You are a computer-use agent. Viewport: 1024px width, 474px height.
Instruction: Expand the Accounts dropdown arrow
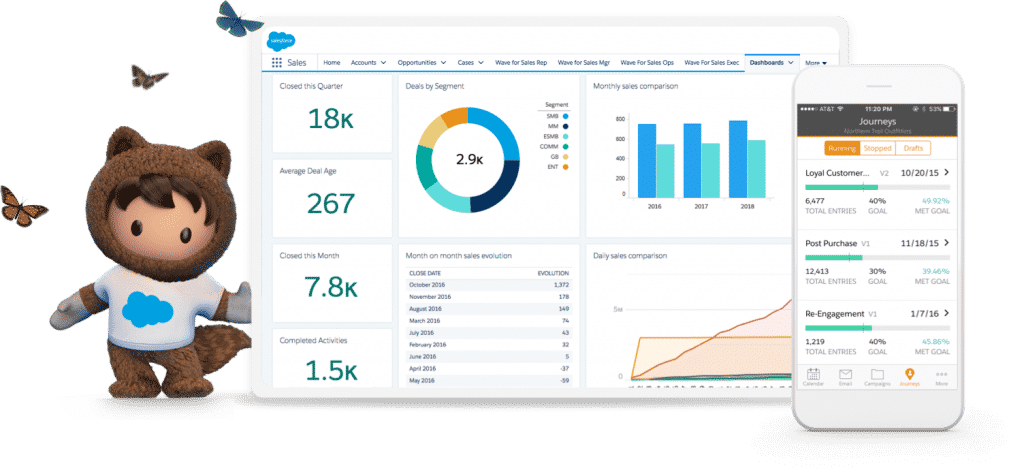click(385, 63)
